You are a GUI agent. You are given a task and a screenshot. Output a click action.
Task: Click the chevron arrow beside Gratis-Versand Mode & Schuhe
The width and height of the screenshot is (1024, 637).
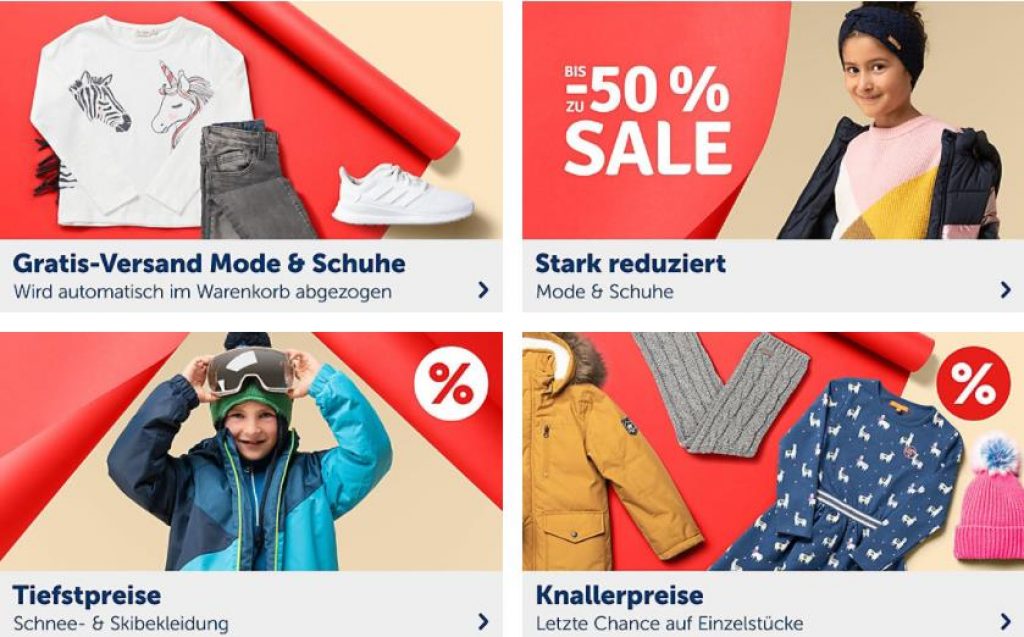coord(483,289)
